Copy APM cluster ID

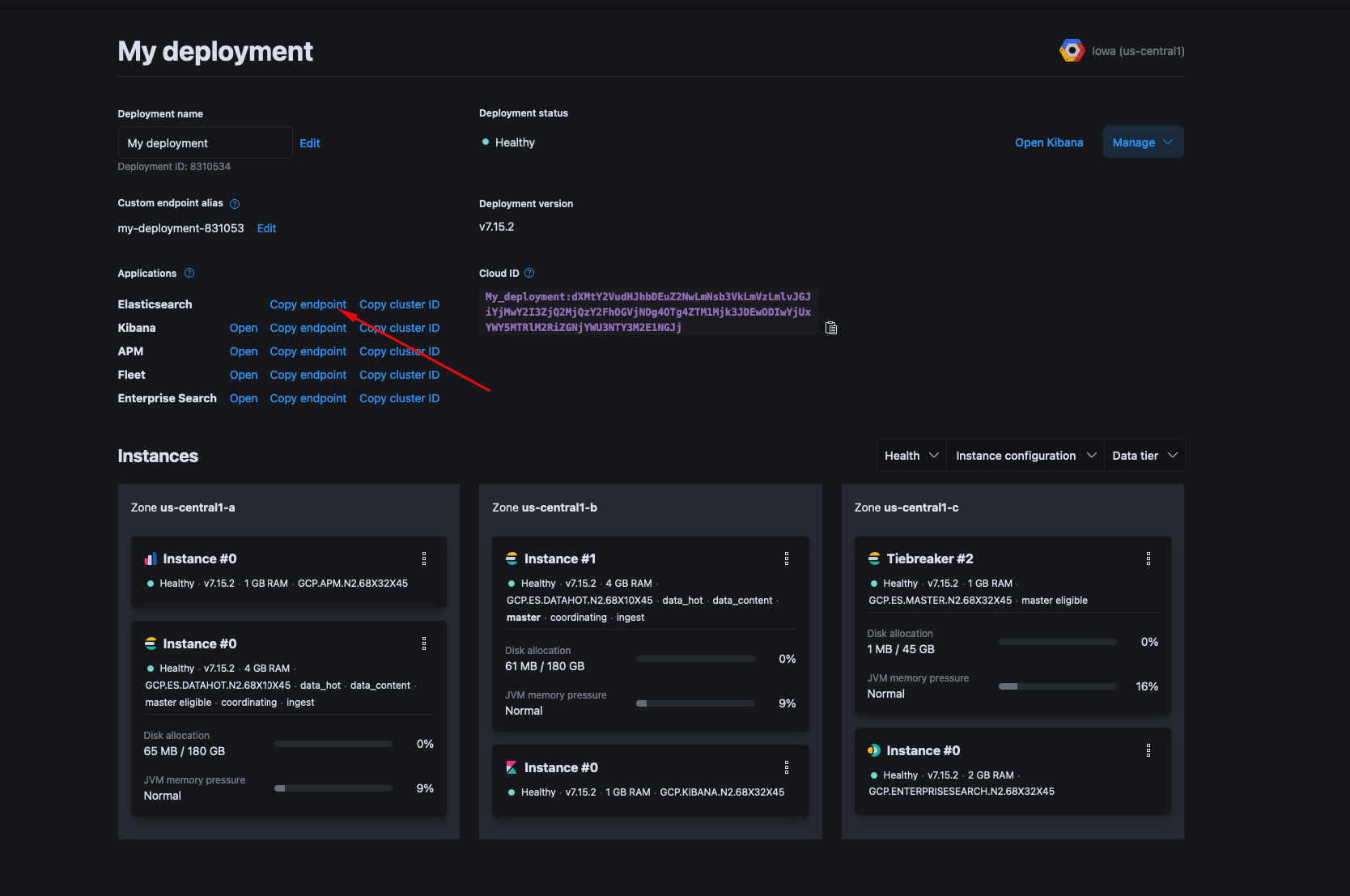(399, 351)
